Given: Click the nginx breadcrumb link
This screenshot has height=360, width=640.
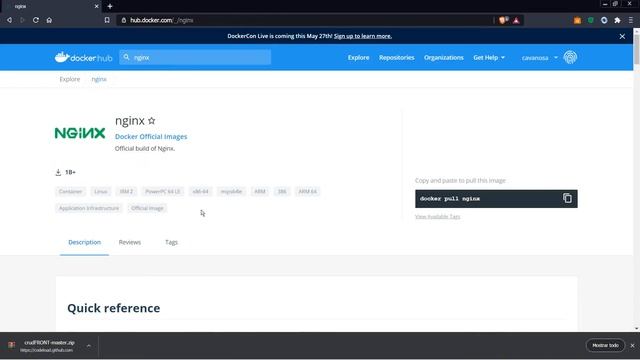Looking at the screenshot, I should click(99, 79).
